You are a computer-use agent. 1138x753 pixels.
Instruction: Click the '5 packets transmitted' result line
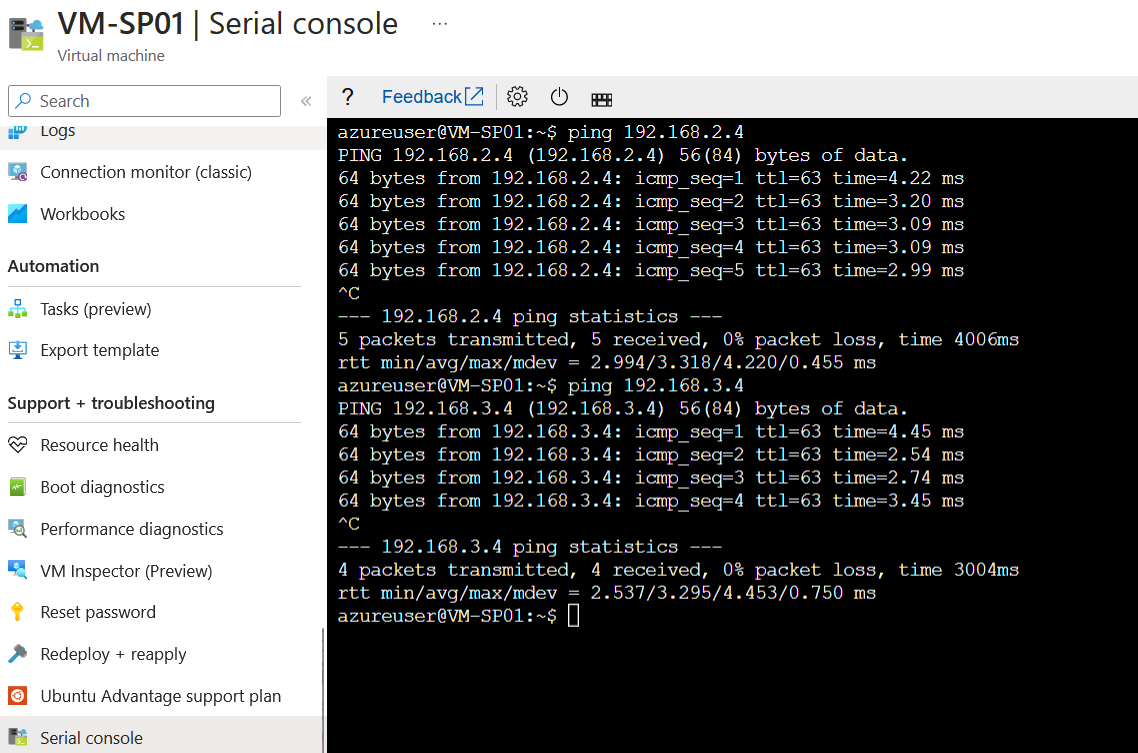pos(679,340)
